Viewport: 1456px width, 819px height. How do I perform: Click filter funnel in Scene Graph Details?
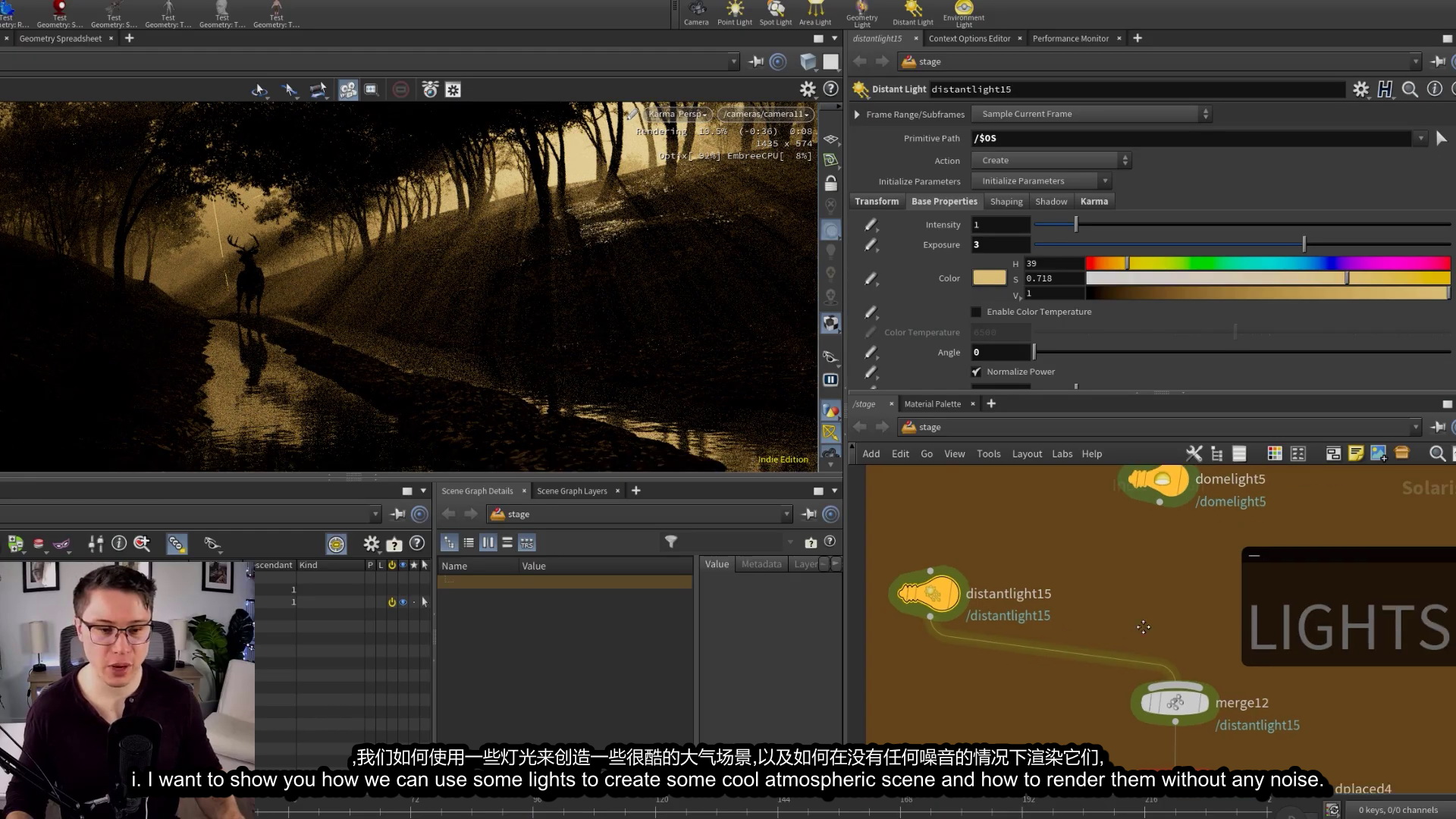coord(670,541)
